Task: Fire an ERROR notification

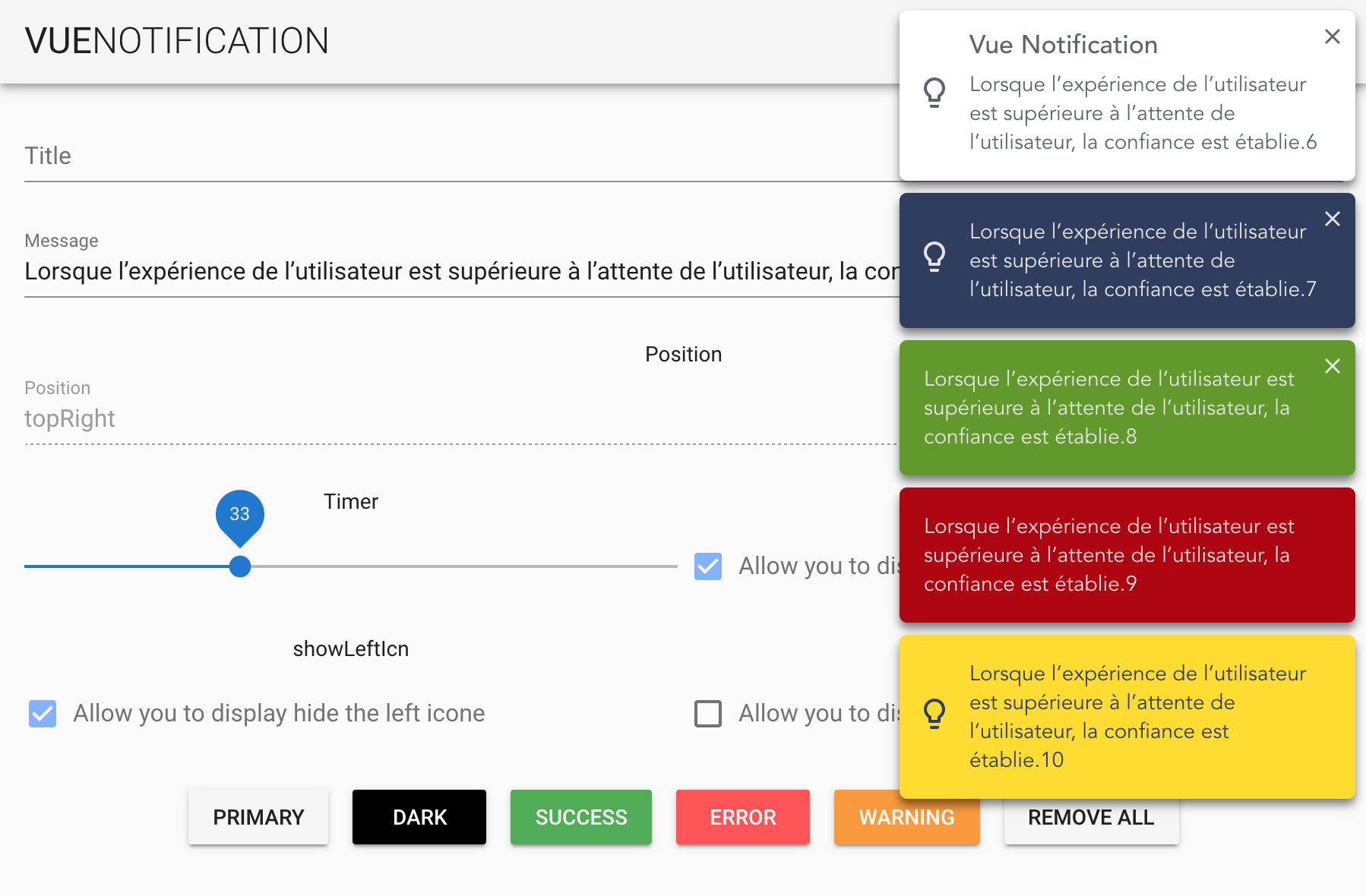Action: (x=742, y=817)
